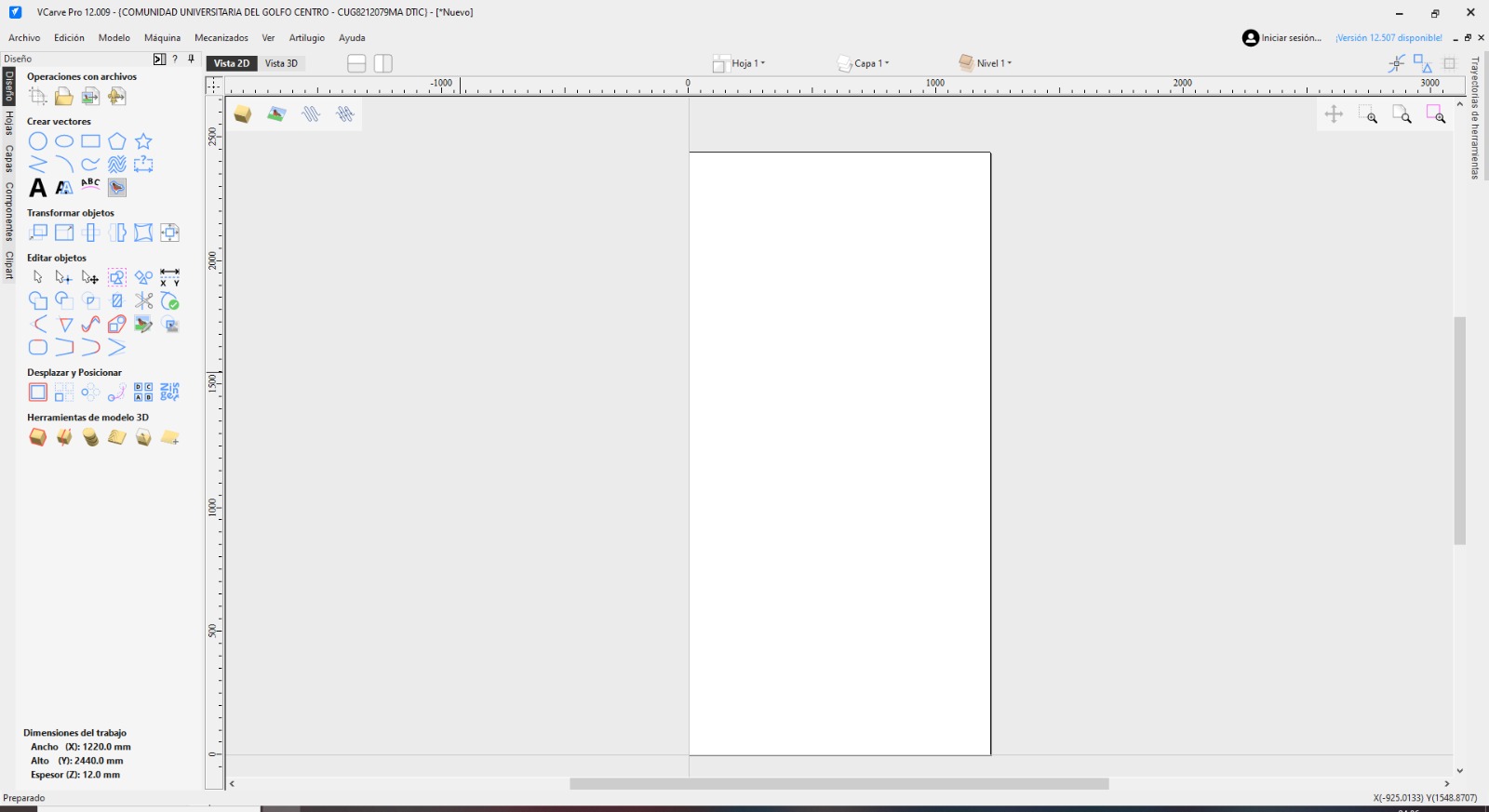Viewport: 1489px width, 812px height.
Task: Select the Draw Polyline tool
Action: click(37, 165)
